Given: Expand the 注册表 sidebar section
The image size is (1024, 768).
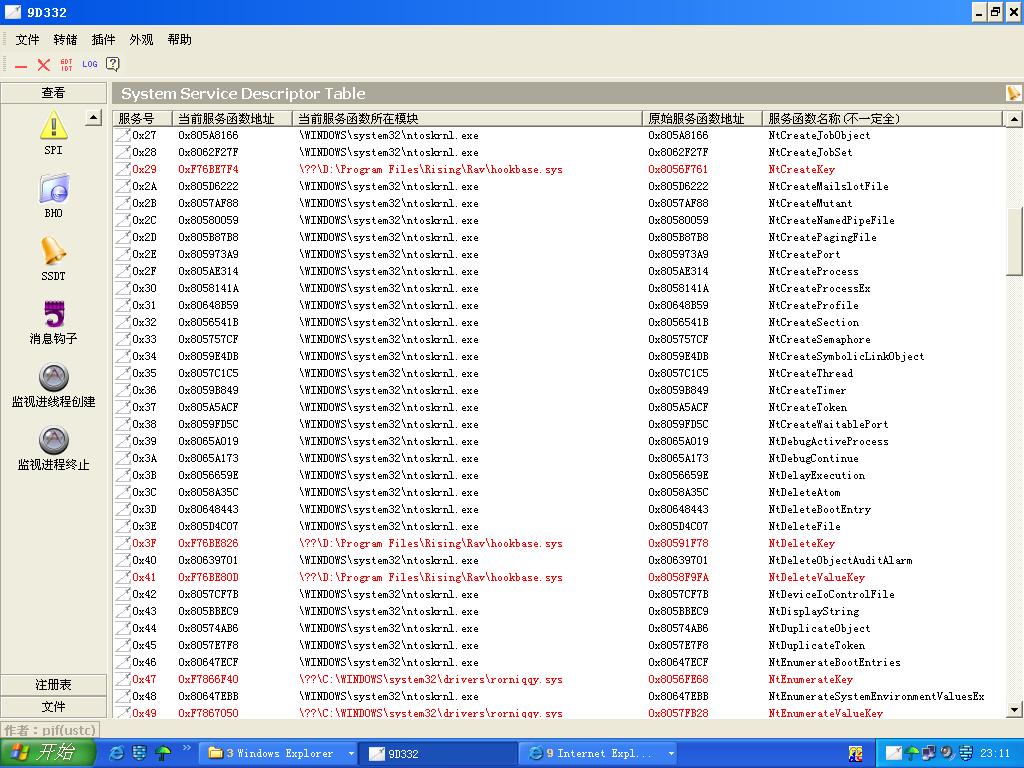Looking at the screenshot, I should 53,685.
